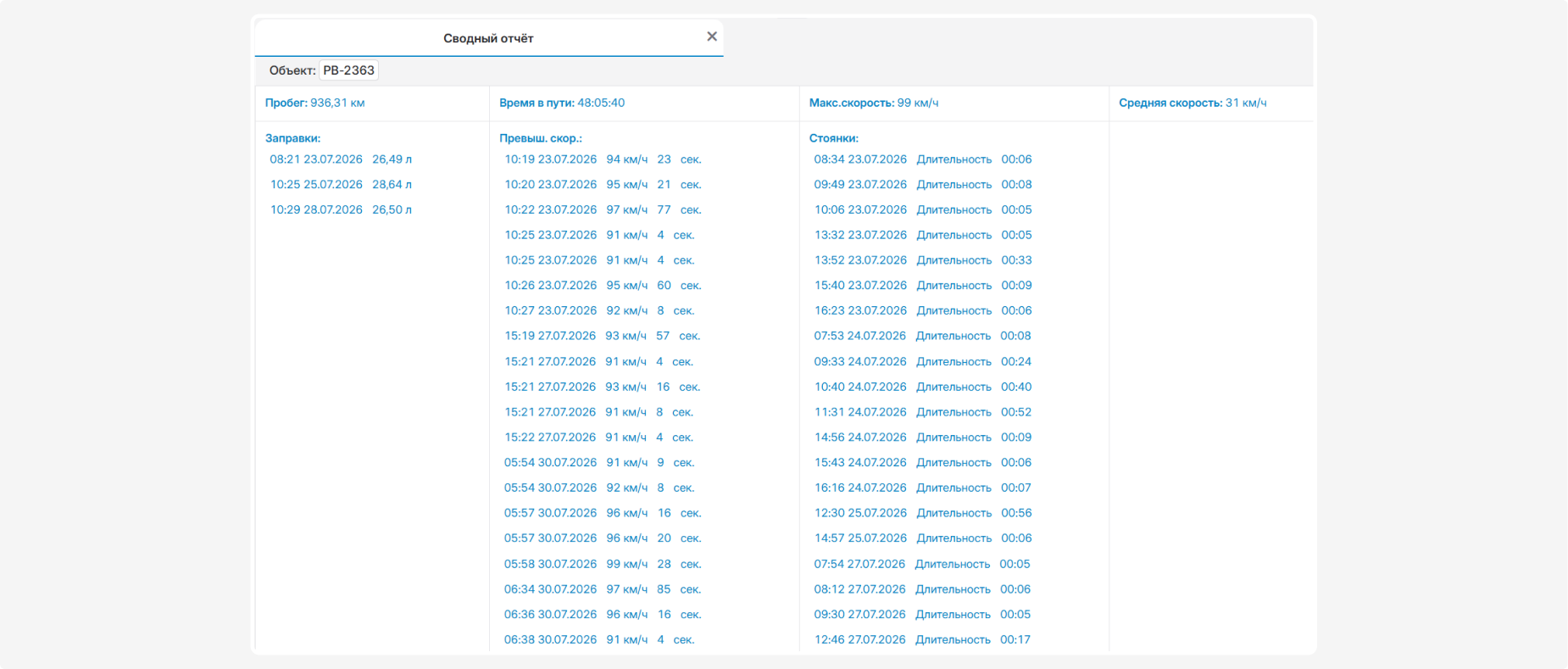Open parking entry 10:40 24.07.2026

pos(923,387)
